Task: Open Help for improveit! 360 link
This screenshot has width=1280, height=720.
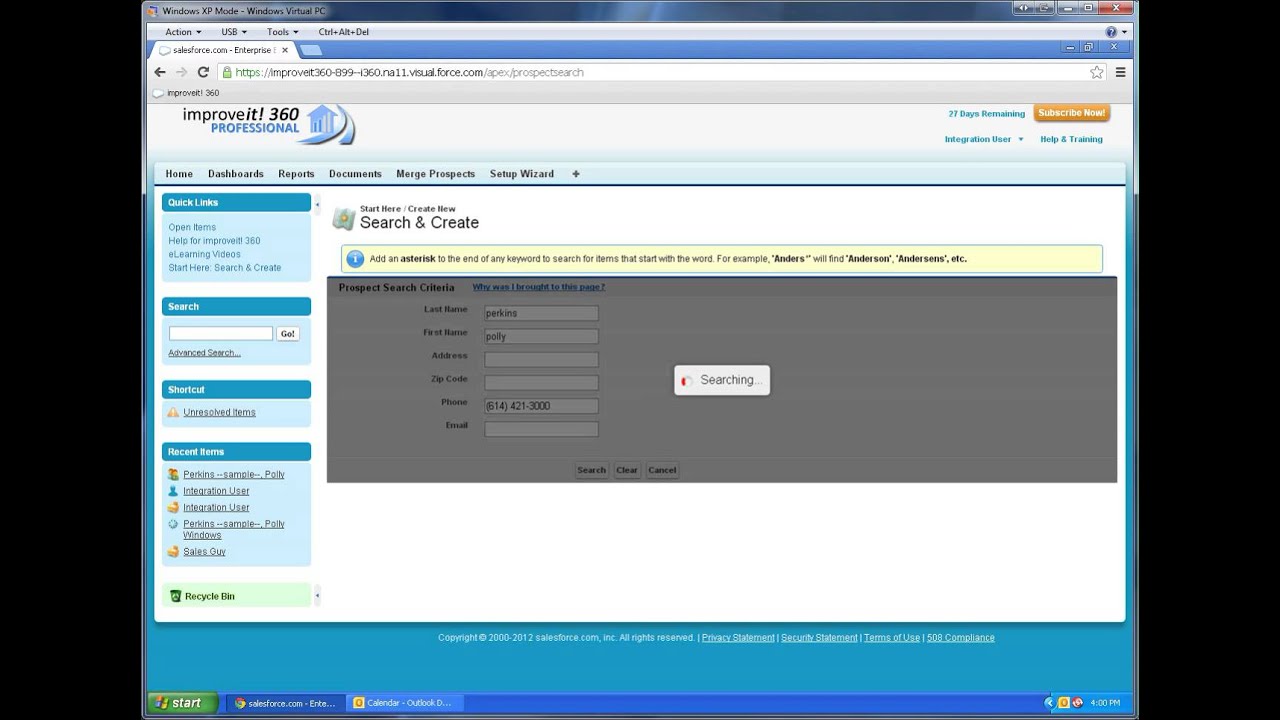Action: [x=214, y=241]
